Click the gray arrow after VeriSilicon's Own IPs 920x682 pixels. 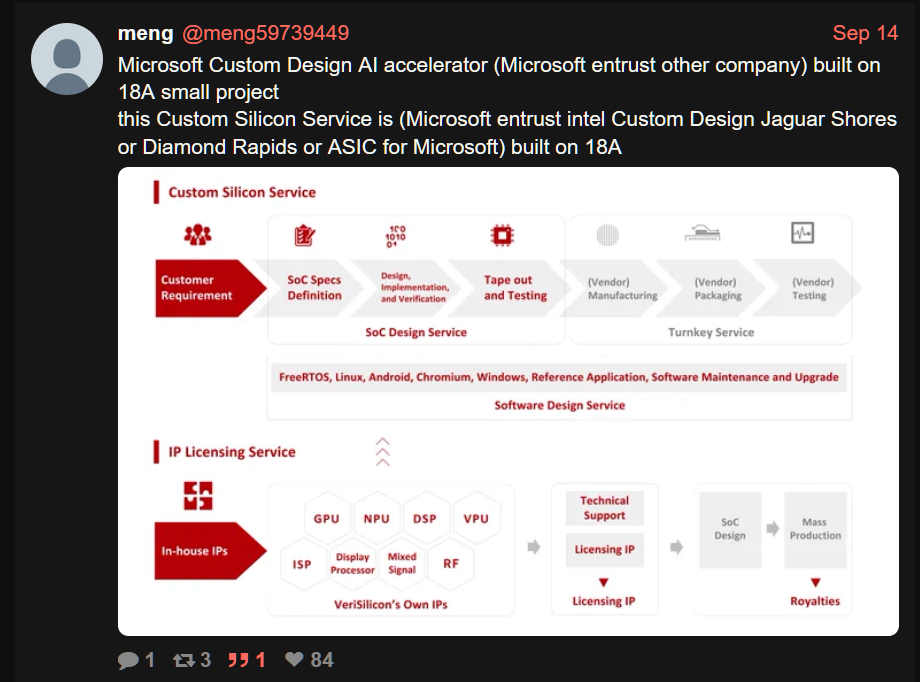pos(533,547)
